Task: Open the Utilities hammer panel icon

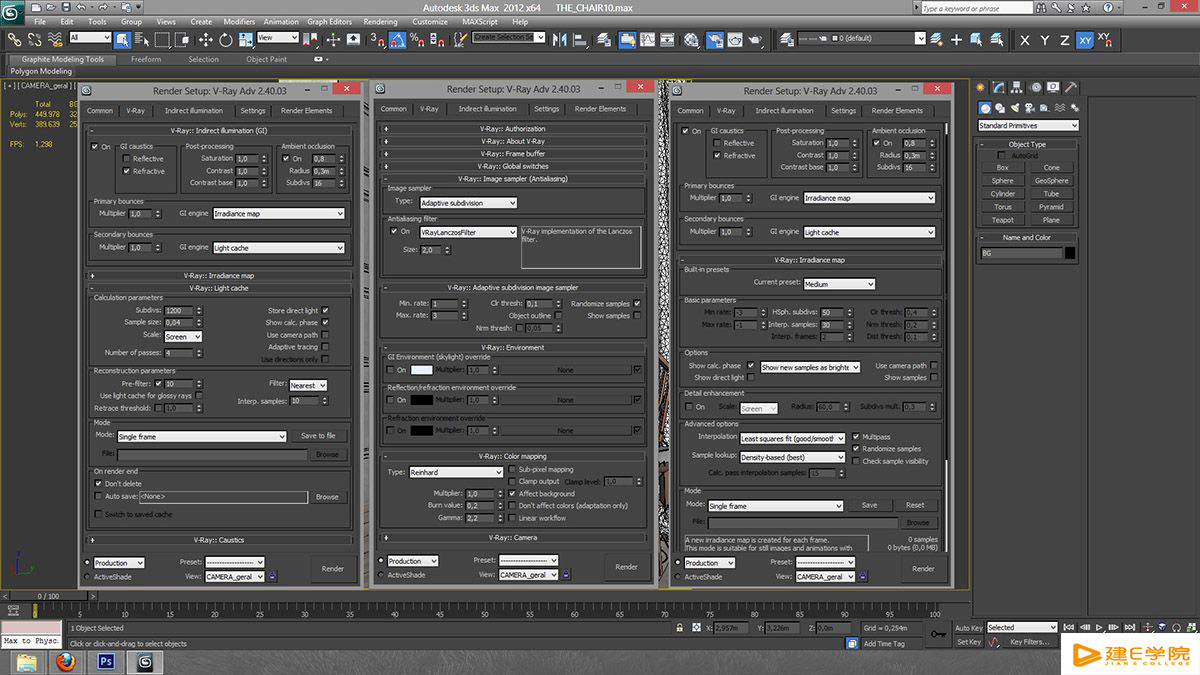Action: (x=1069, y=87)
